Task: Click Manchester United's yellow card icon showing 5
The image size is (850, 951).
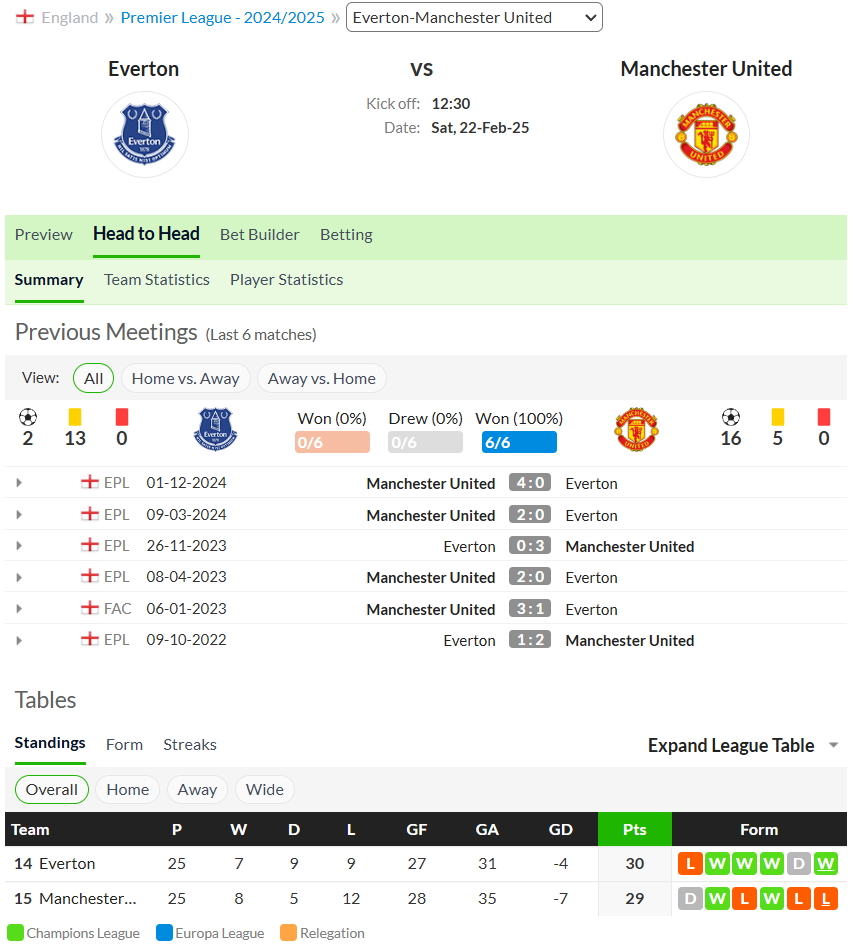Action: 778,417
